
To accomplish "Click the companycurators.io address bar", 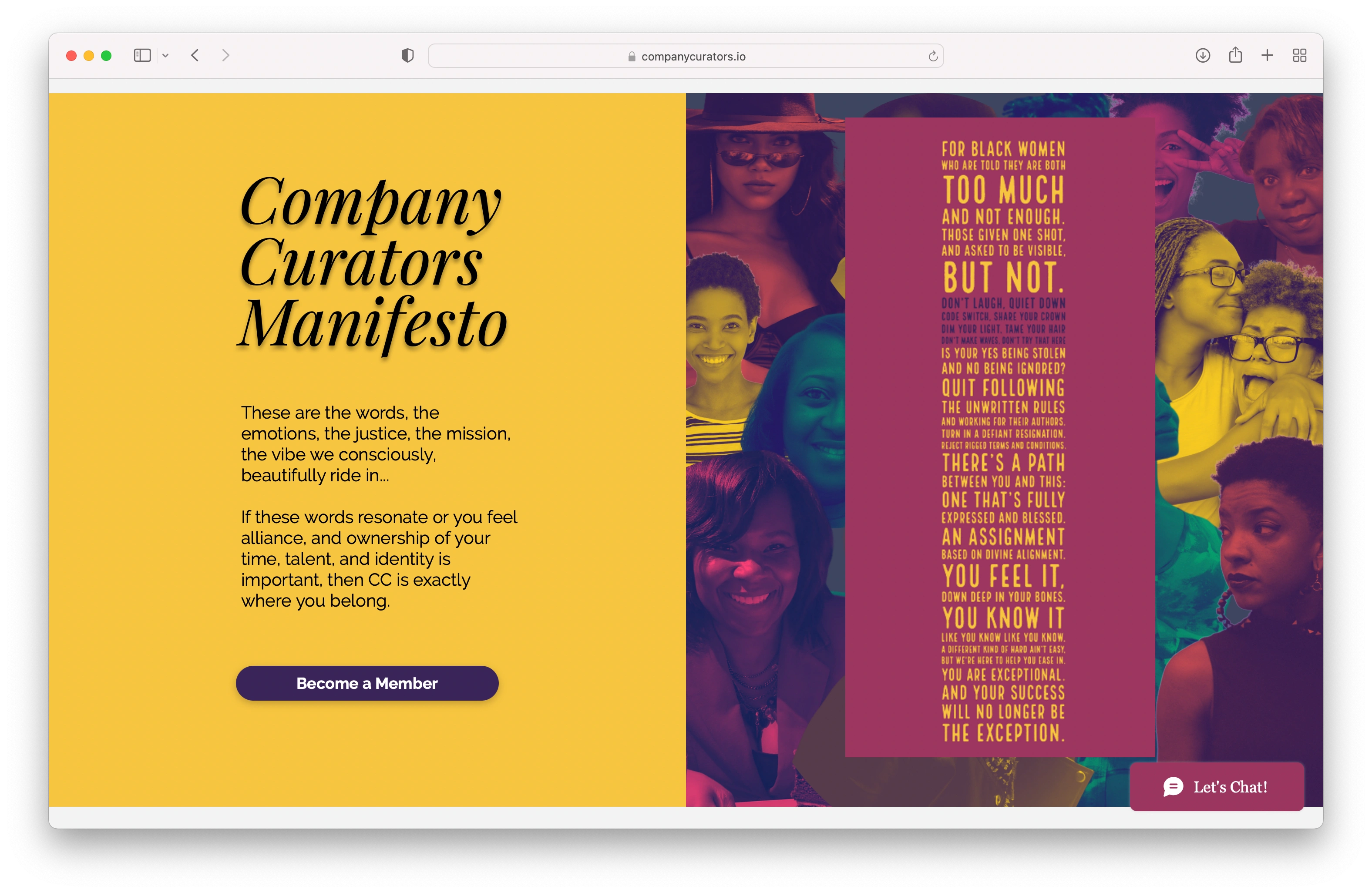I will [x=686, y=56].
